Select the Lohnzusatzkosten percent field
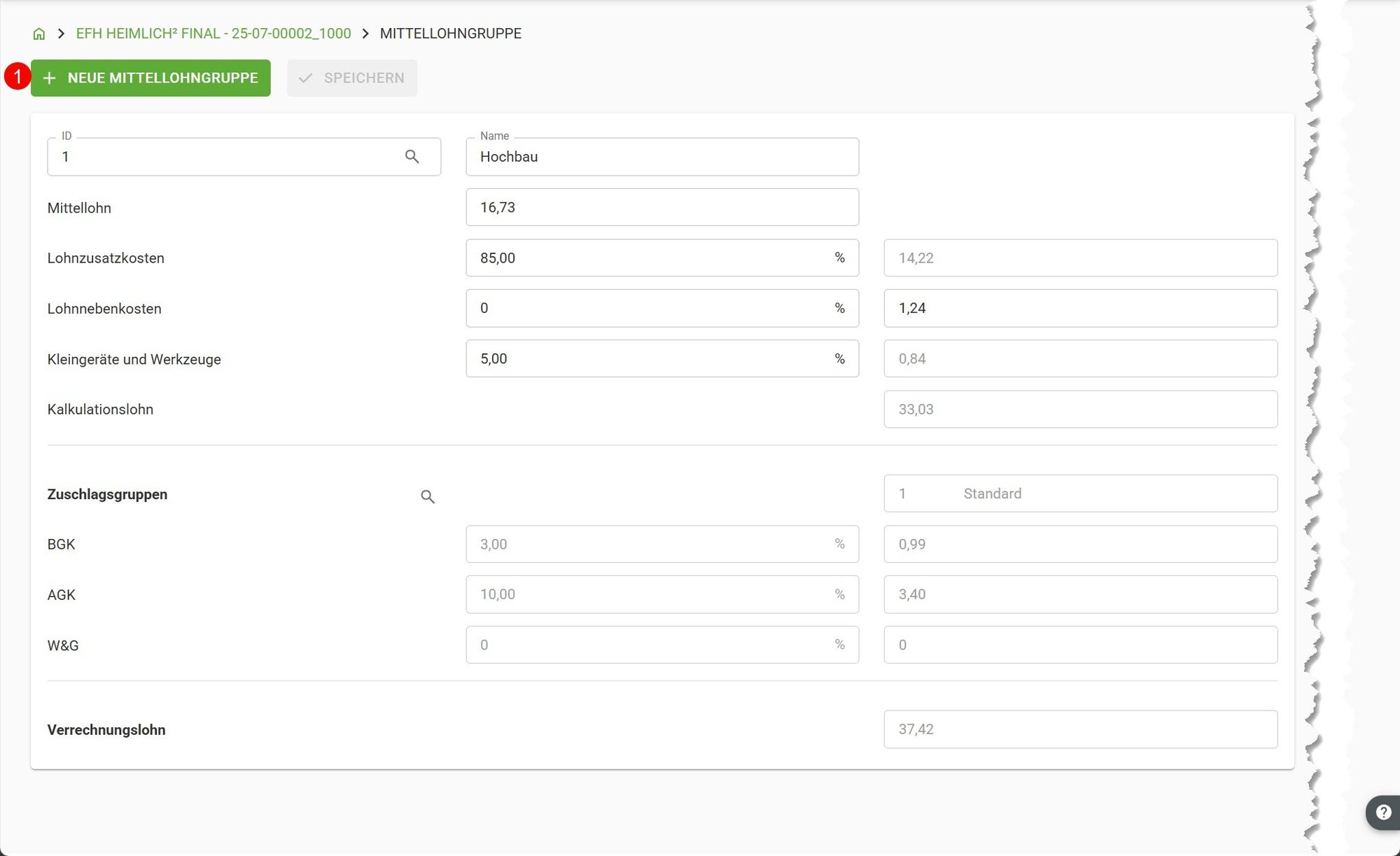 [x=662, y=258]
